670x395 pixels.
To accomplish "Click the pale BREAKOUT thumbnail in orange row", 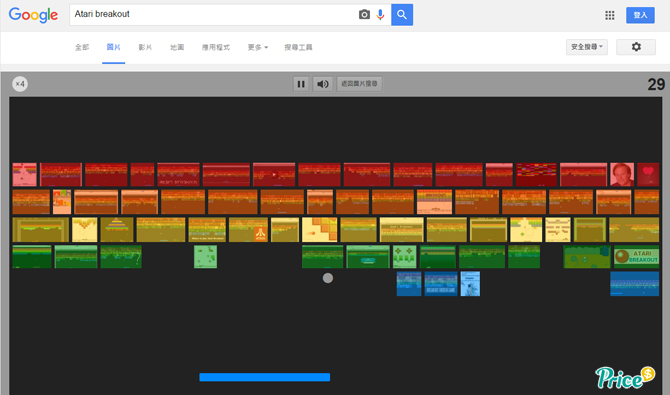I will point(434,202).
